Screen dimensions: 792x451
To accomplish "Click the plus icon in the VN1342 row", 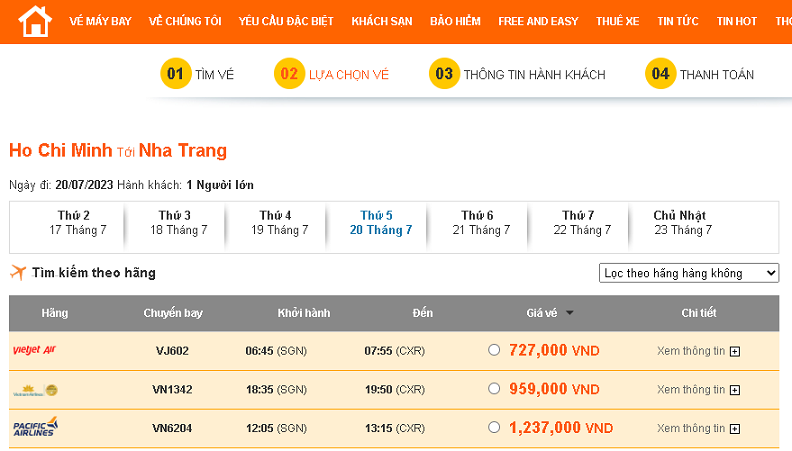I will tap(735, 390).
